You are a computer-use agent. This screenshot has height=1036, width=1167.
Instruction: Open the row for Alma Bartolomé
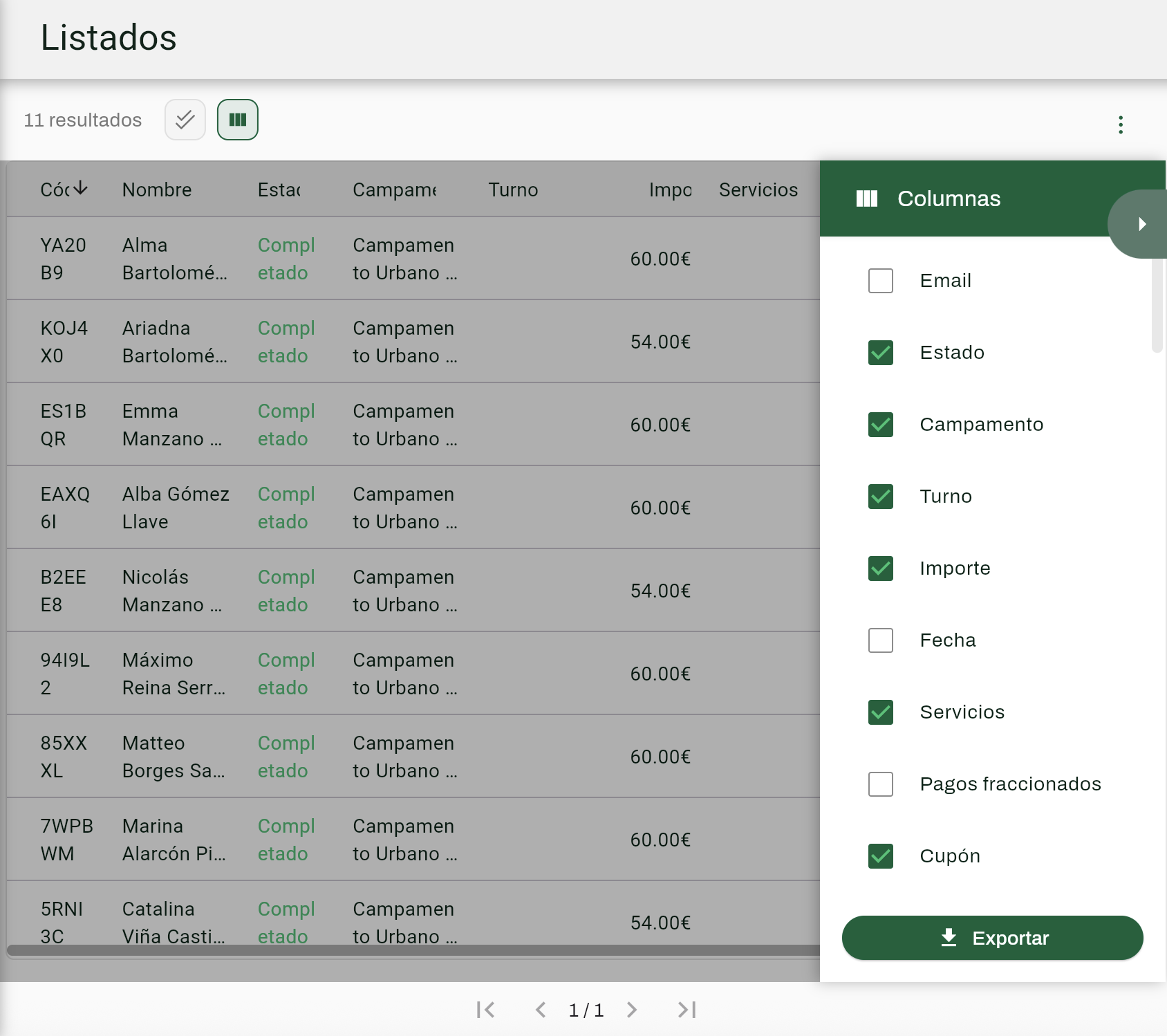pyautogui.click(x=174, y=259)
